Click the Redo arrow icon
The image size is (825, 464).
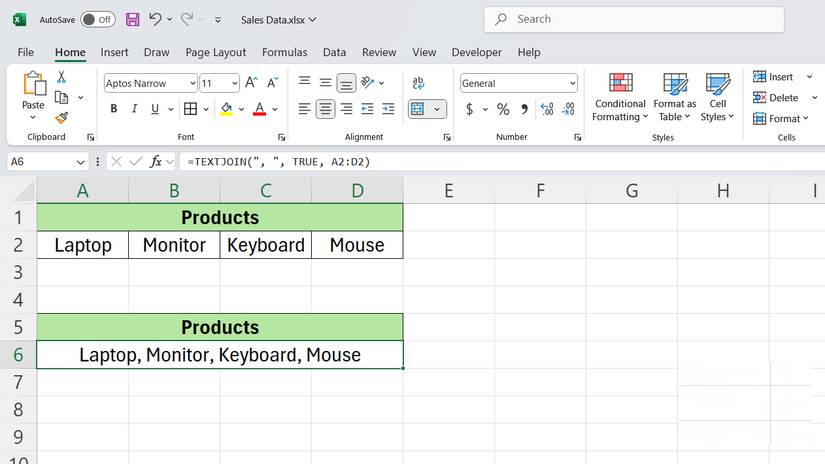click(187, 19)
